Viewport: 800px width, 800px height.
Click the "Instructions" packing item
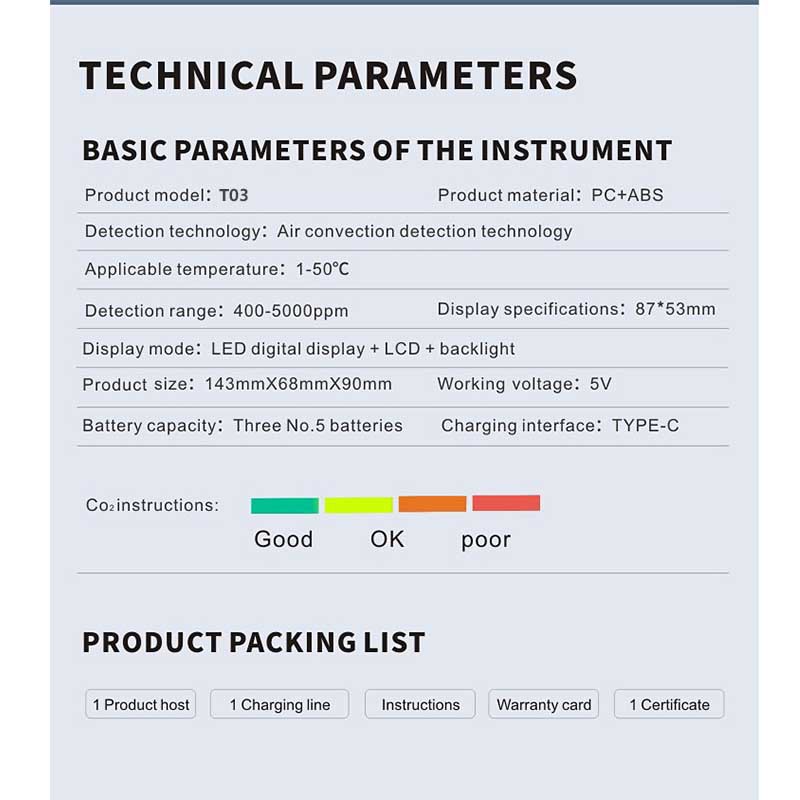(x=420, y=704)
